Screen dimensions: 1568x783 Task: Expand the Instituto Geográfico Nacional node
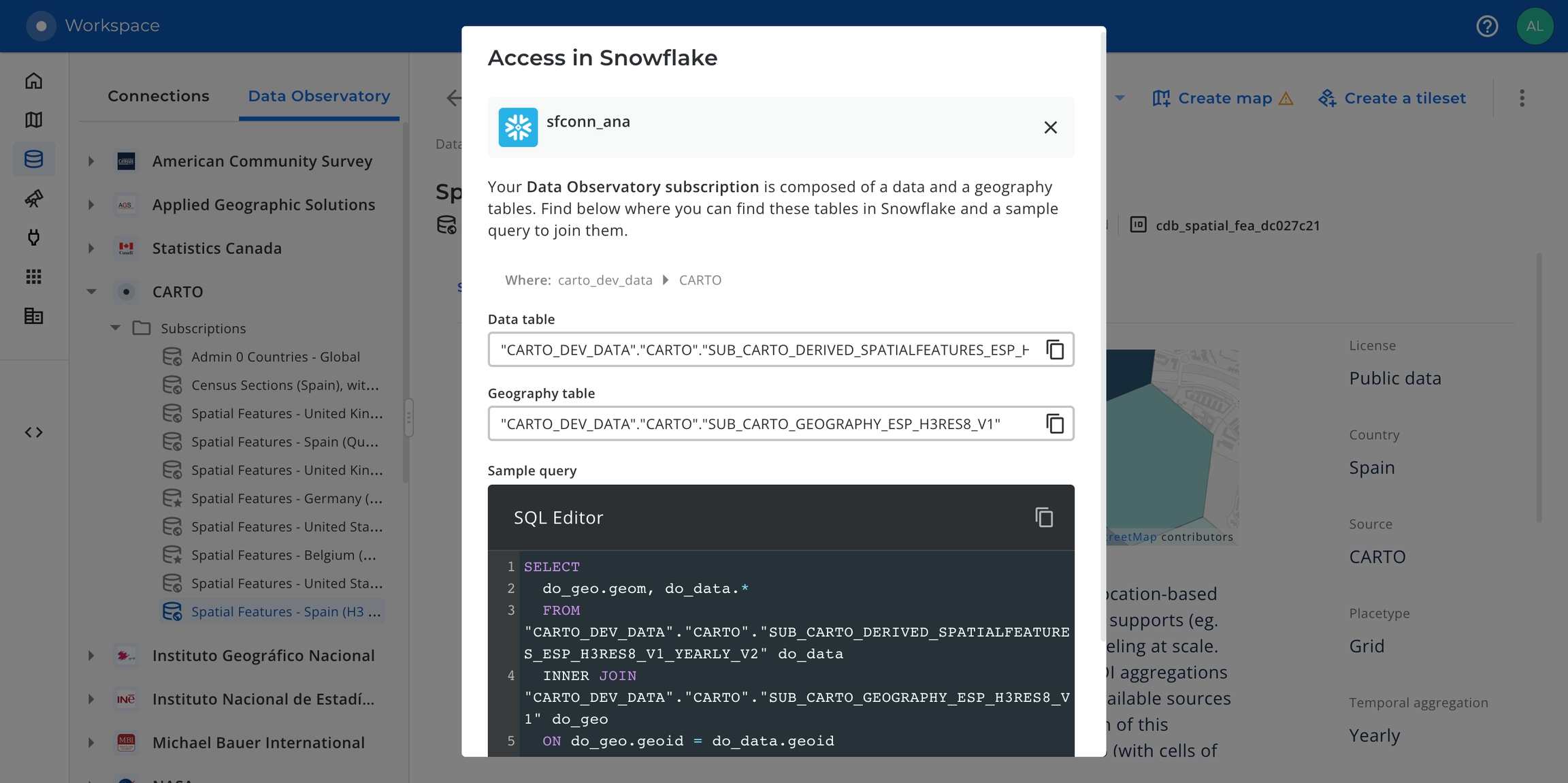91,656
